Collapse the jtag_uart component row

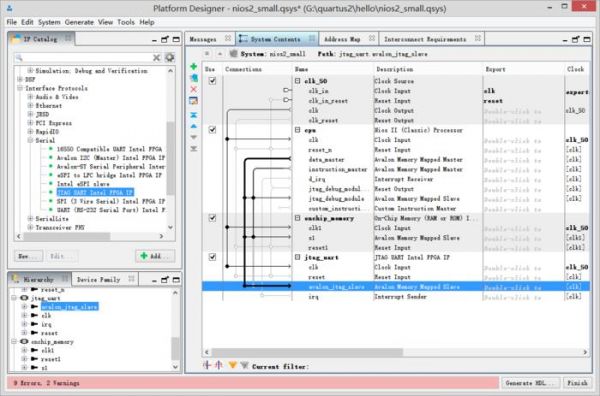[x=298, y=257]
